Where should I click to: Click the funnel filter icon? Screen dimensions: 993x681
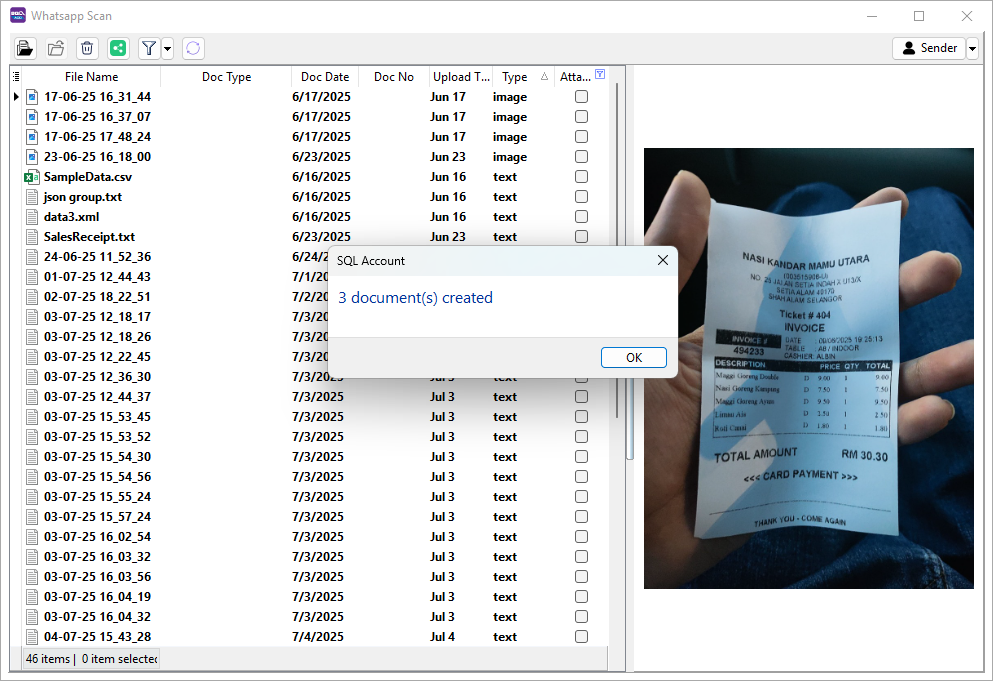coord(149,48)
